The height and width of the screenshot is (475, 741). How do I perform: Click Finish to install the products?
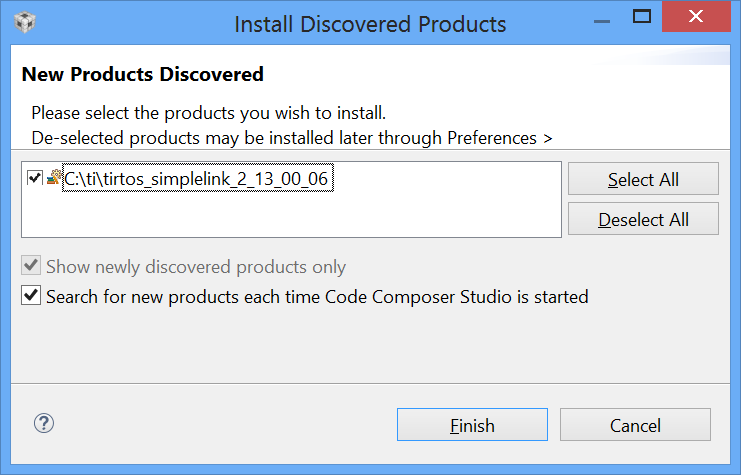click(472, 425)
